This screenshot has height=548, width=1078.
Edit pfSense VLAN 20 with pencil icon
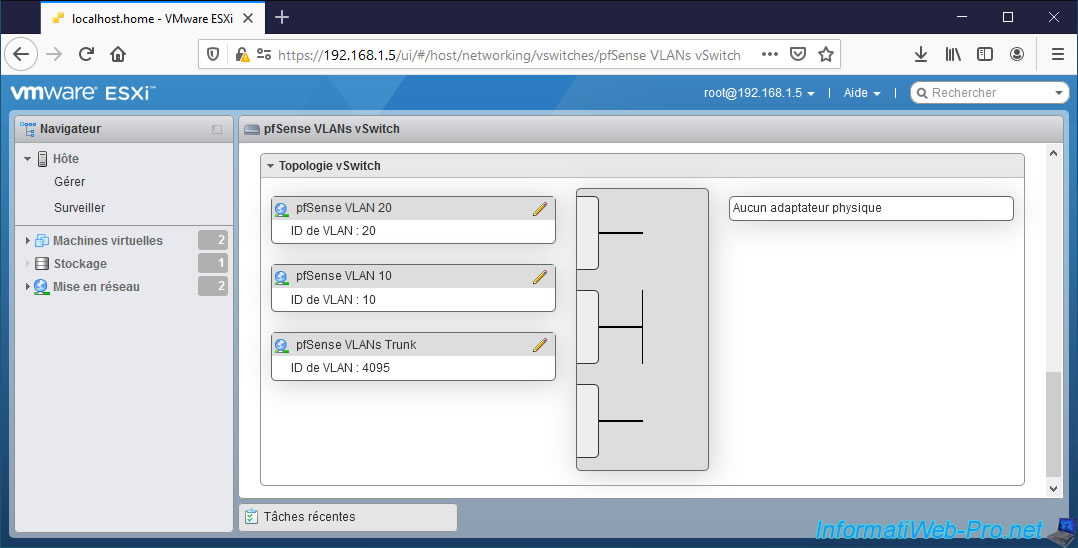point(540,209)
